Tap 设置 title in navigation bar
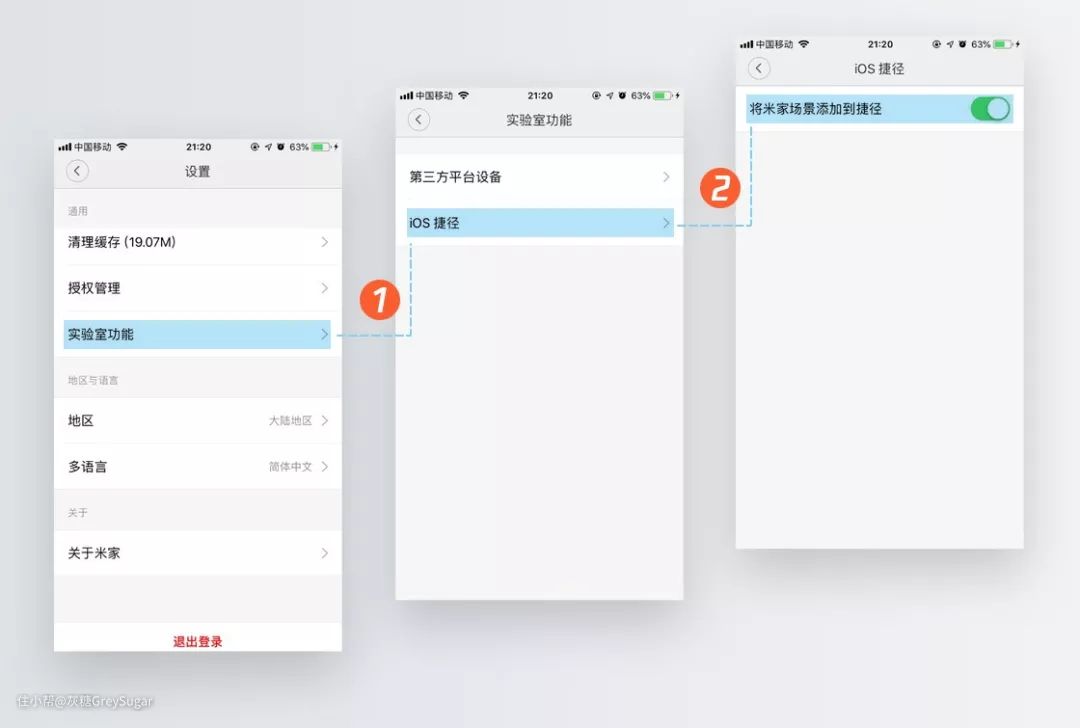 coord(197,172)
